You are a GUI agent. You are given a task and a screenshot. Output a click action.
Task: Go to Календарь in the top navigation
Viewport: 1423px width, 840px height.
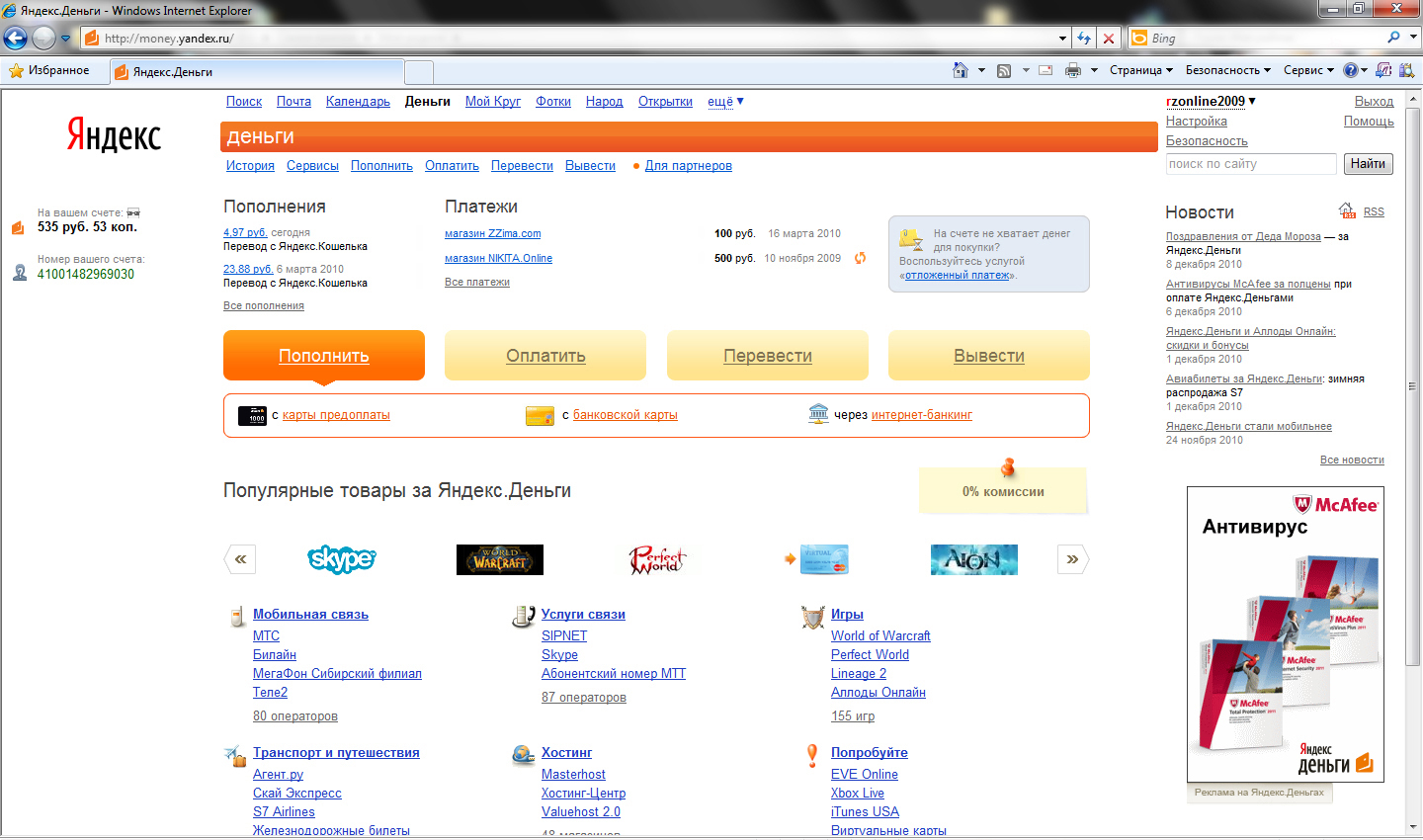[358, 102]
